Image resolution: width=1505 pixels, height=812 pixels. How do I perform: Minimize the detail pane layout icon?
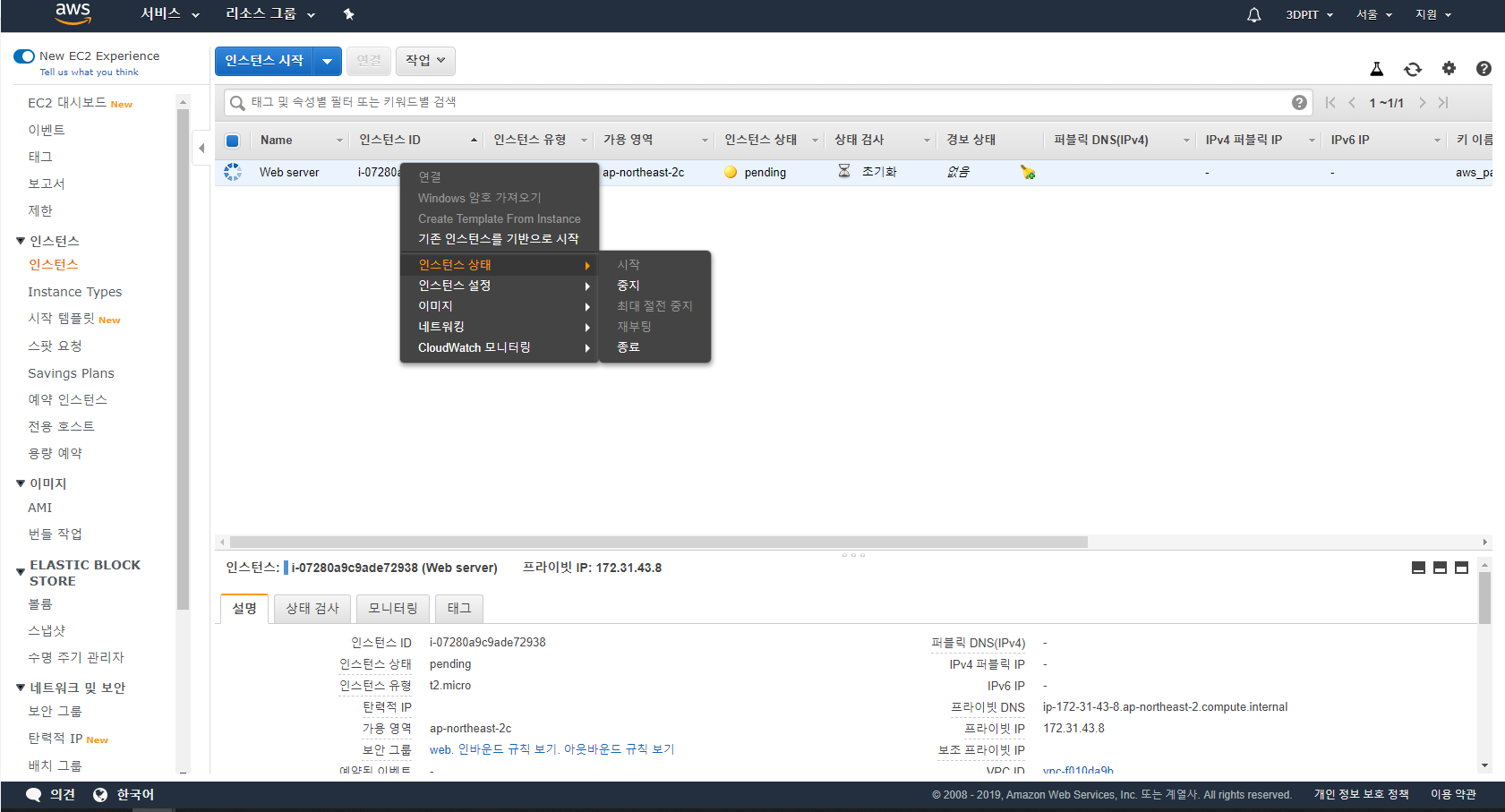click(1418, 568)
